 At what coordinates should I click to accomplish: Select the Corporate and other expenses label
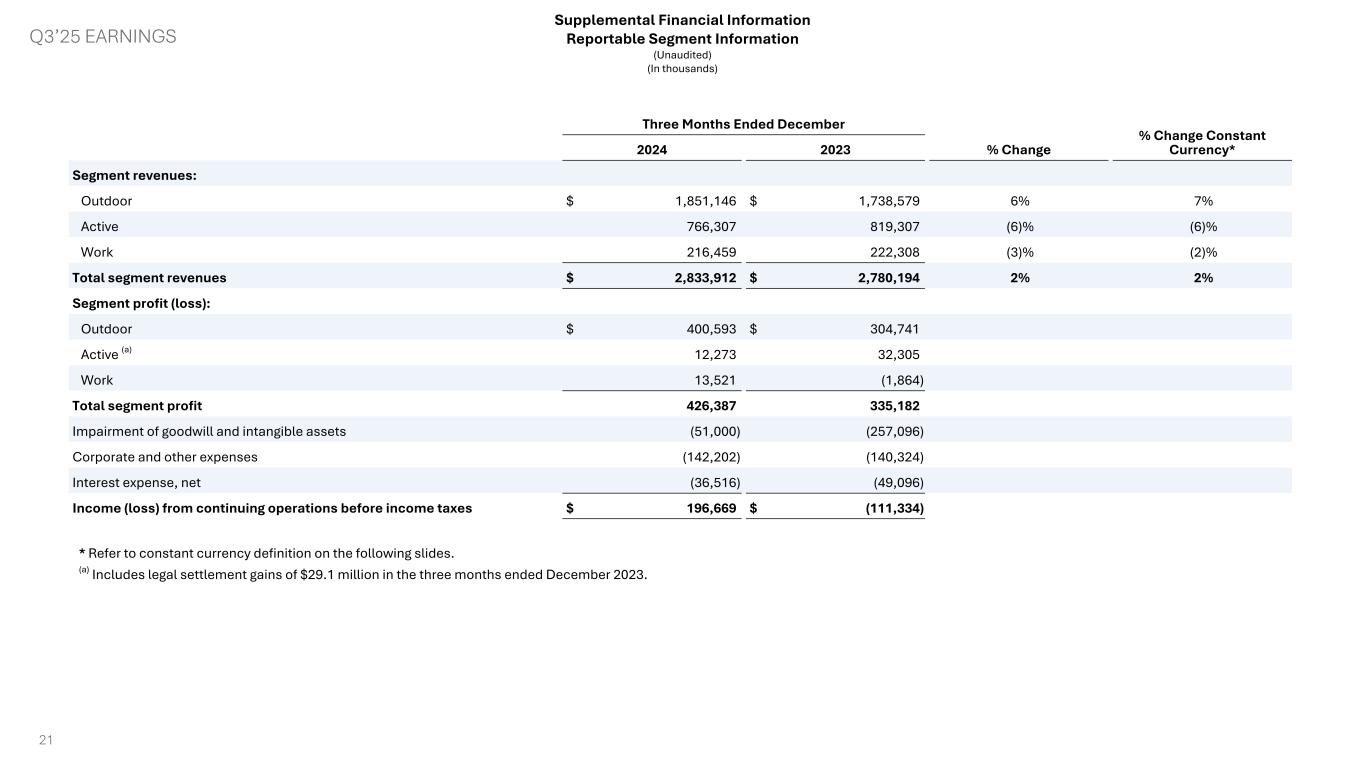pyautogui.click(x=165, y=457)
